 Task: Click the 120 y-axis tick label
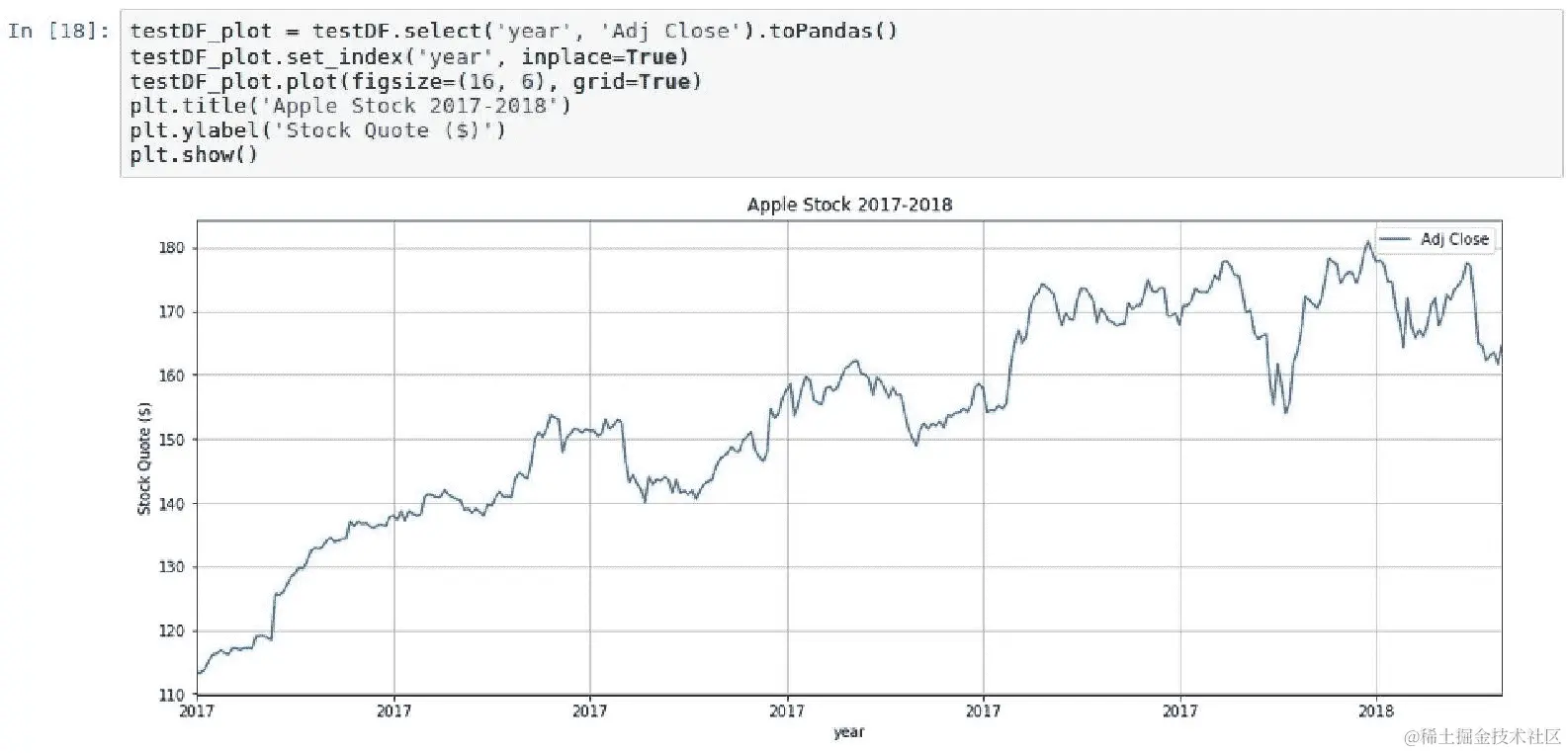point(172,631)
